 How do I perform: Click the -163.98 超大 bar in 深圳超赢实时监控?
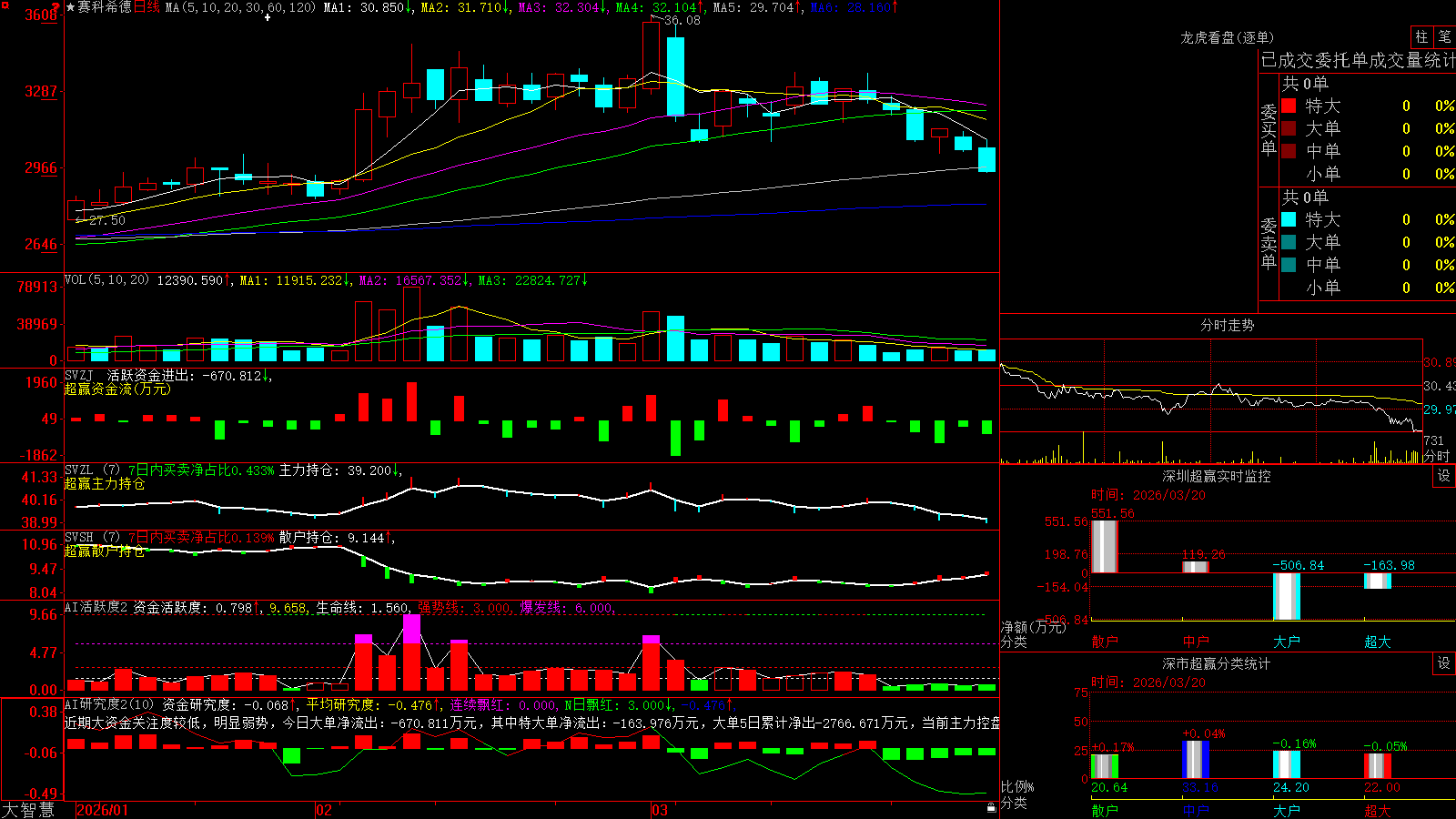tap(1378, 581)
